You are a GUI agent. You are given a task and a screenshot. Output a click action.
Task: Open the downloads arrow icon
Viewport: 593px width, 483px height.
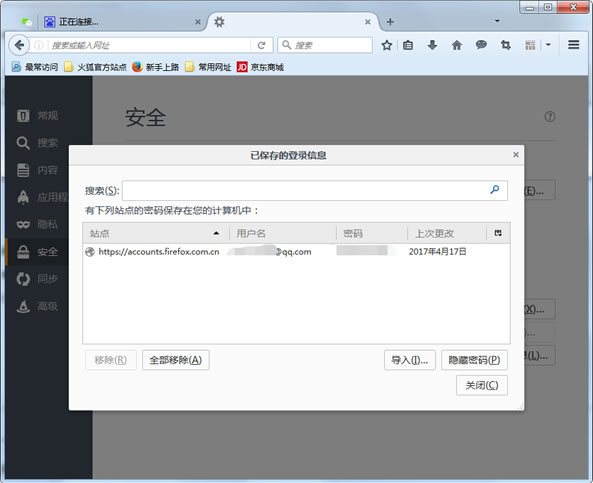click(432, 45)
